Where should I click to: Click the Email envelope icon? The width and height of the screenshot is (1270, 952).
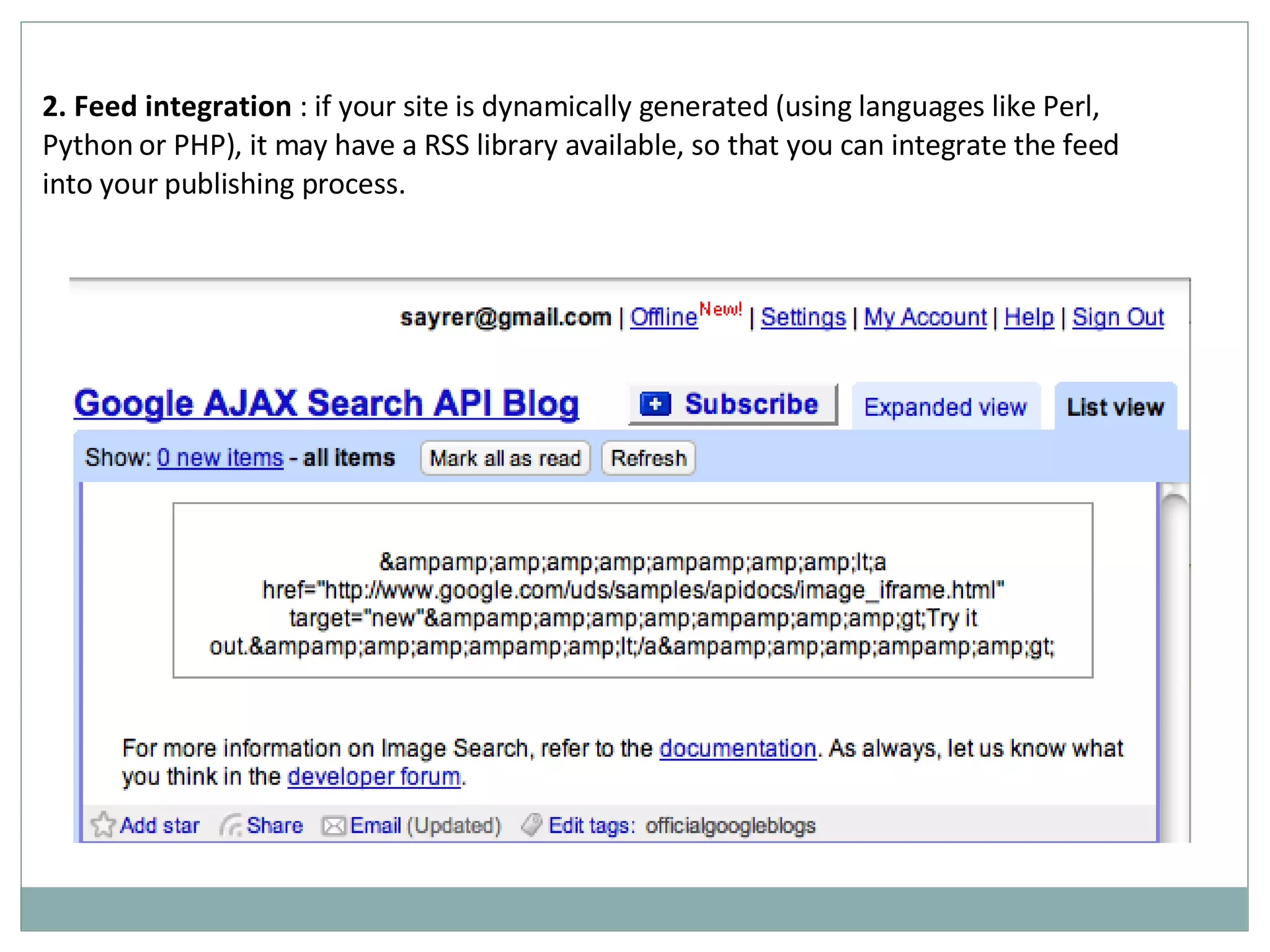tap(334, 826)
